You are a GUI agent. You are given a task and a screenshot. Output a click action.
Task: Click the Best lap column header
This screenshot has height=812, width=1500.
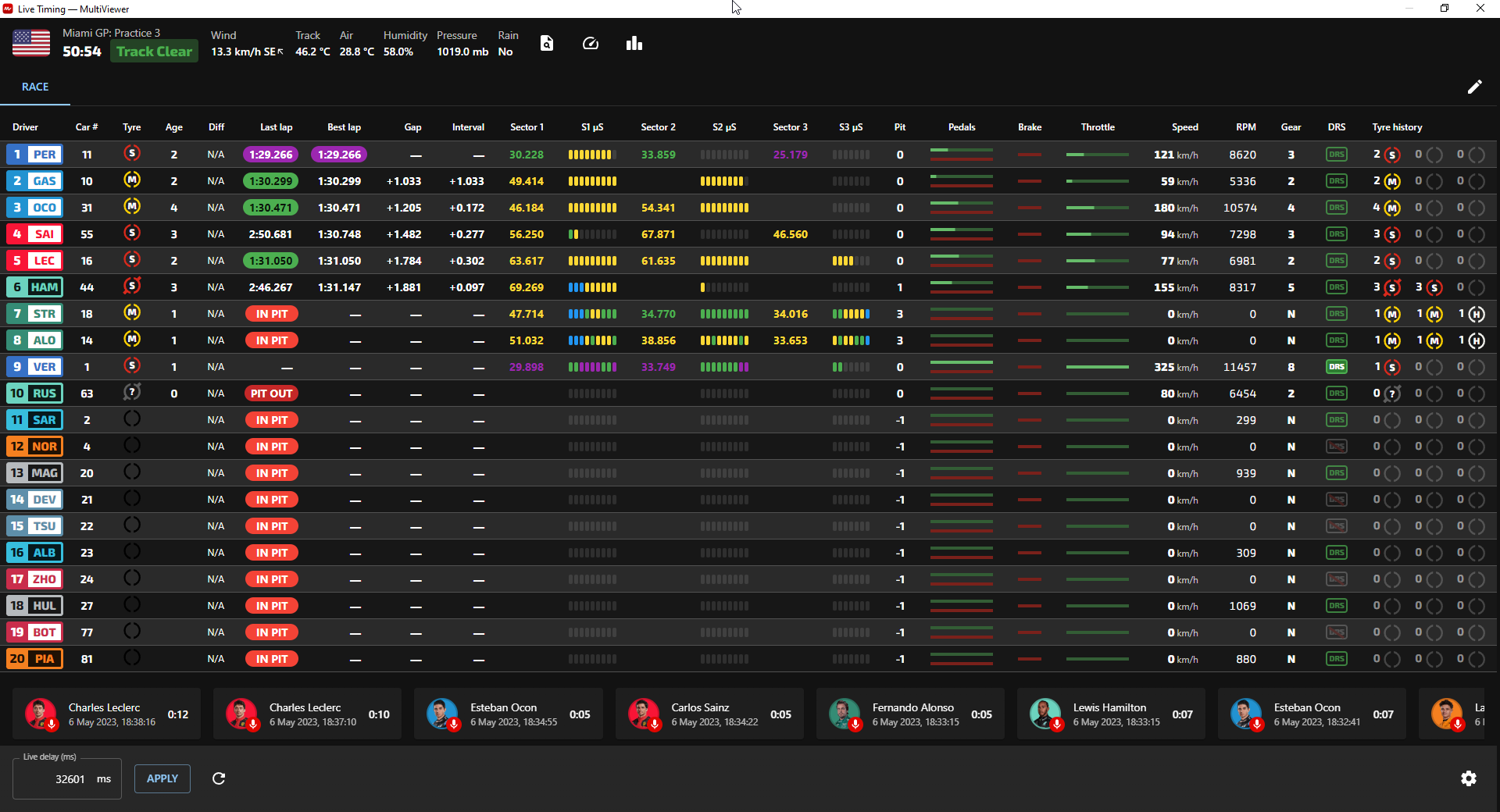coord(344,127)
